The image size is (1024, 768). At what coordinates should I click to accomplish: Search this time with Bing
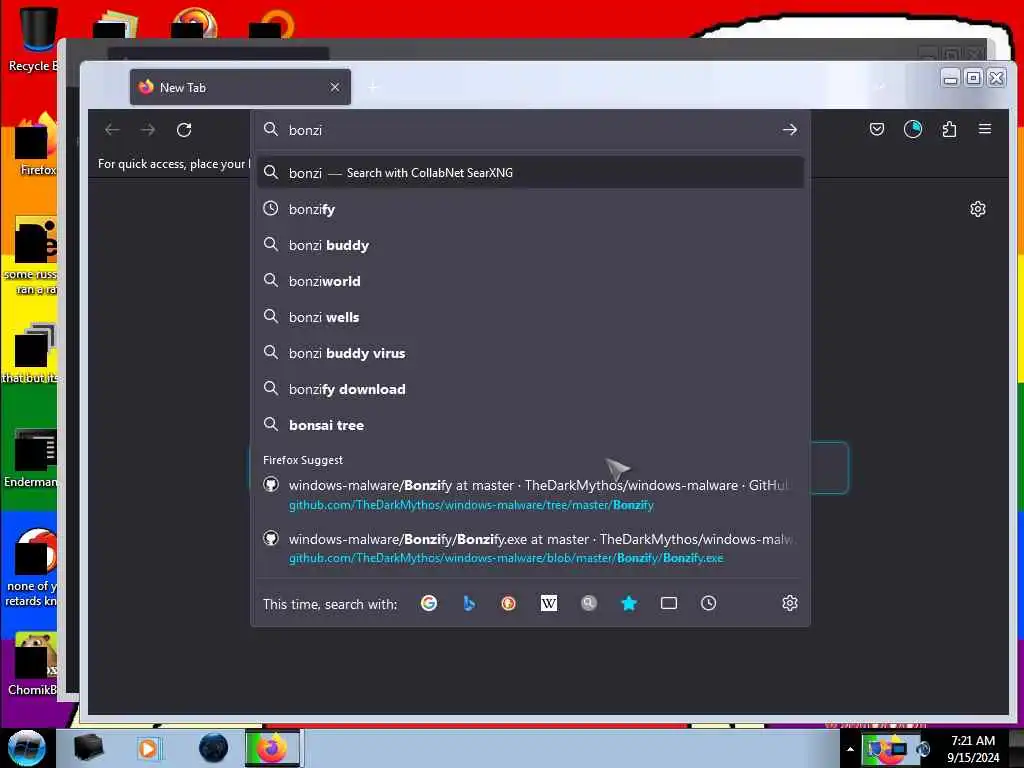[x=469, y=603]
